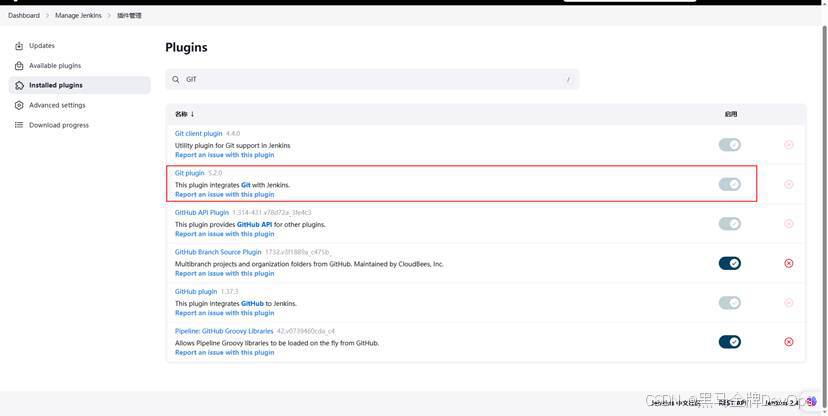828x416 pixels.
Task: Go to Manage Jenkins breadcrumb
Action: coord(78,15)
